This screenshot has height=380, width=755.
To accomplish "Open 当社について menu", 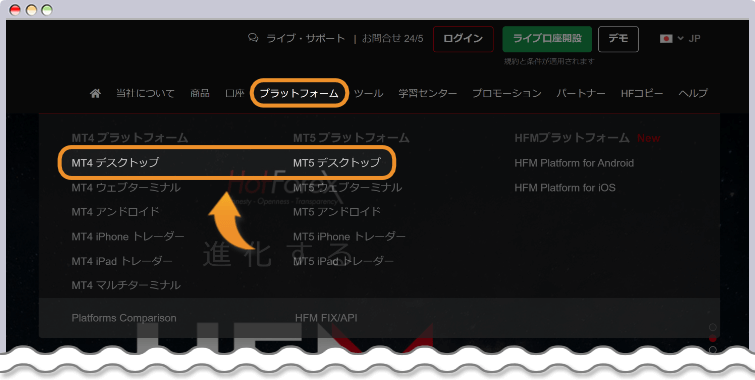I will 145,93.
